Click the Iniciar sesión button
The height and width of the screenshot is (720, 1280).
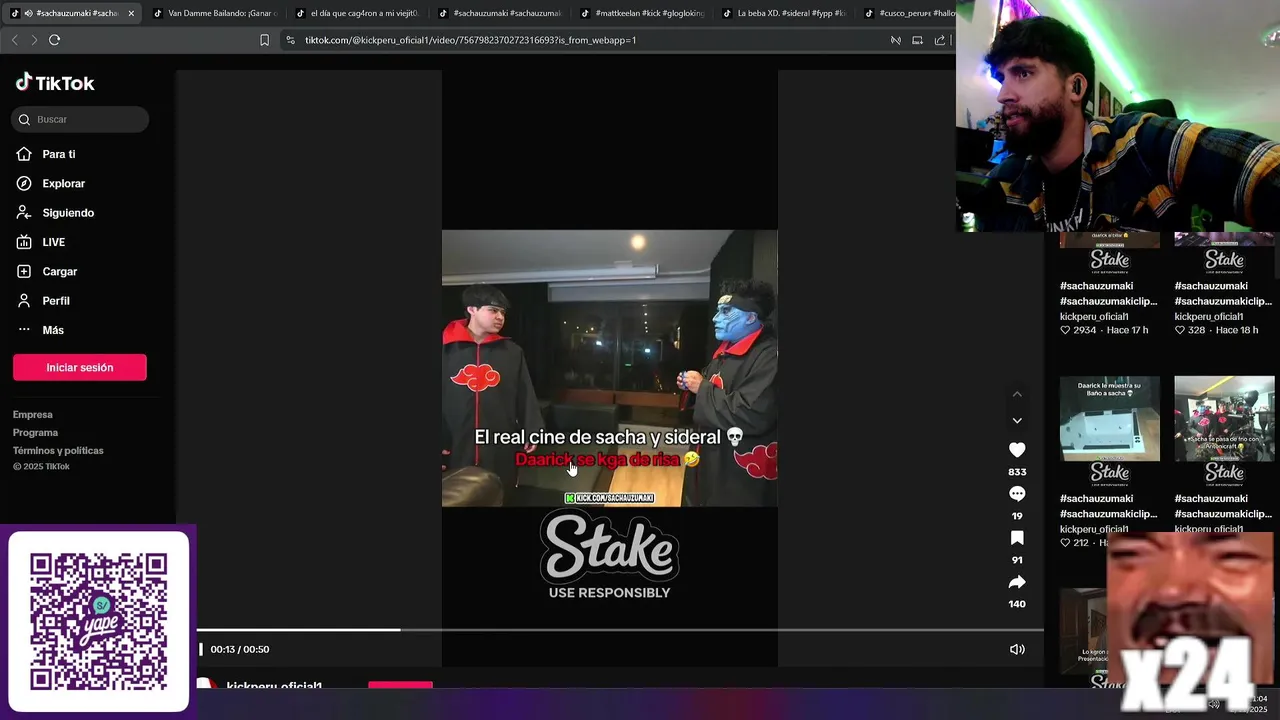(x=80, y=368)
